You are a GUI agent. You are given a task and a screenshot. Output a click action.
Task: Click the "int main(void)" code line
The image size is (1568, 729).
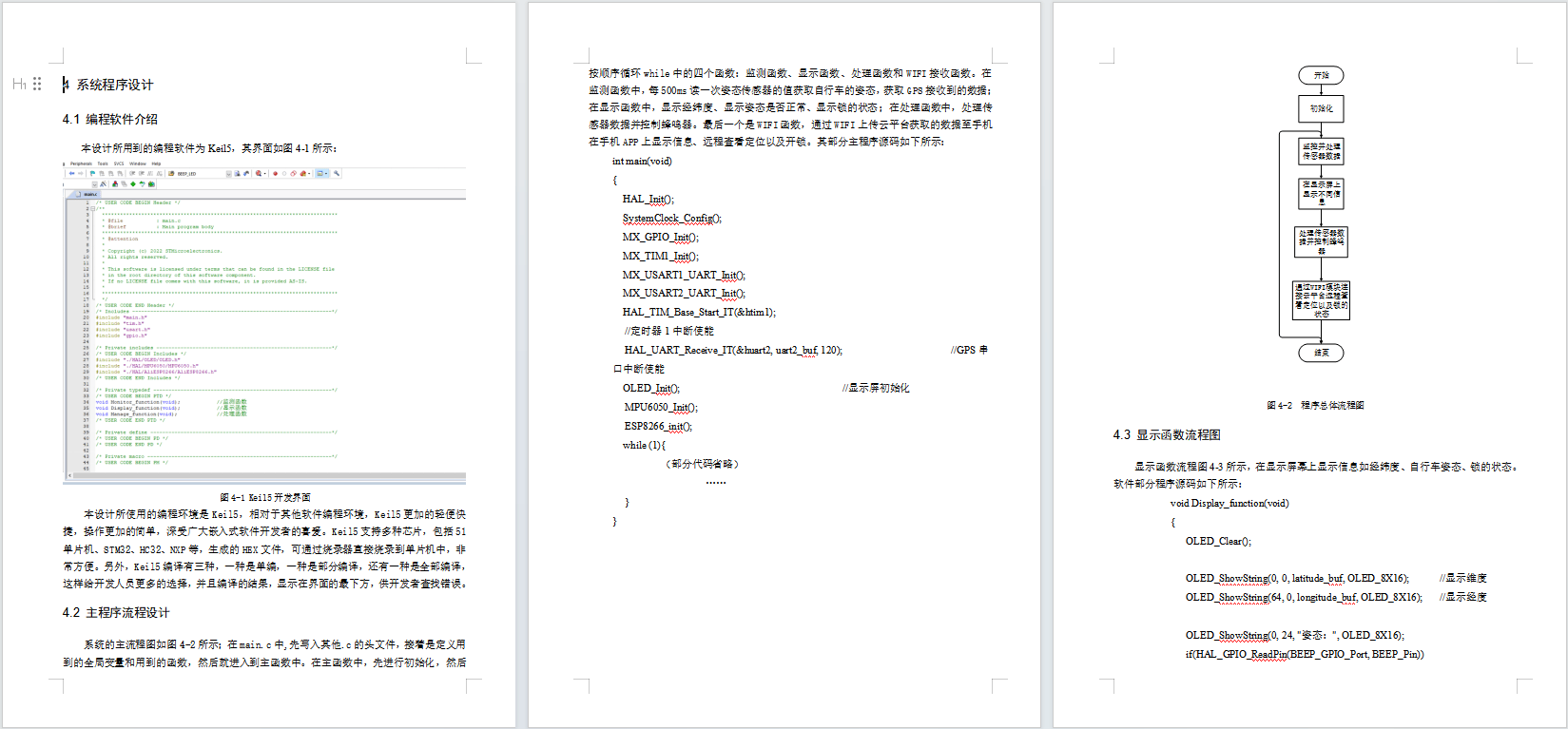(x=642, y=162)
